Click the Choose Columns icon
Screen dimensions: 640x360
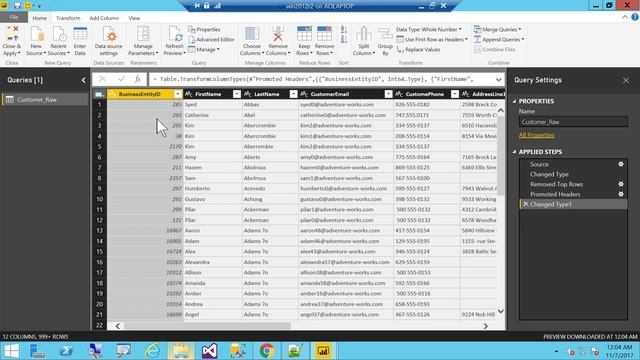[x=252, y=34]
